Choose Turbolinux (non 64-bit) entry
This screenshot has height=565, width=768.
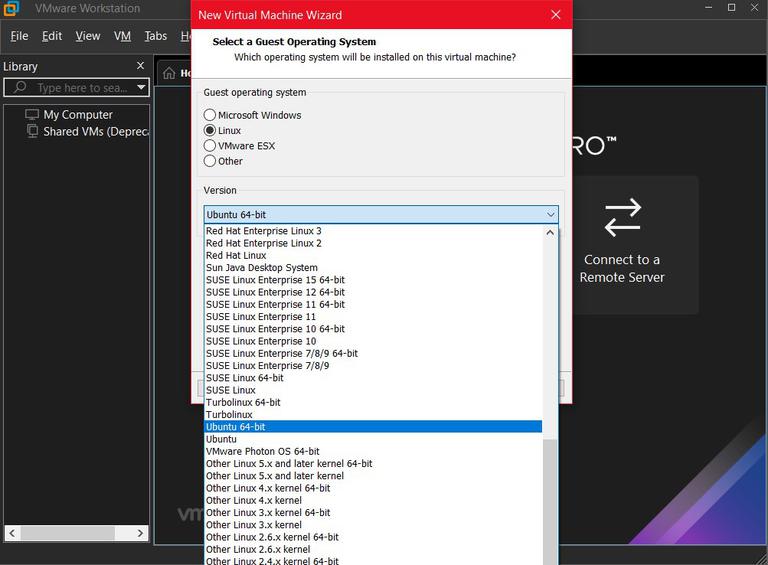point(373,414)
